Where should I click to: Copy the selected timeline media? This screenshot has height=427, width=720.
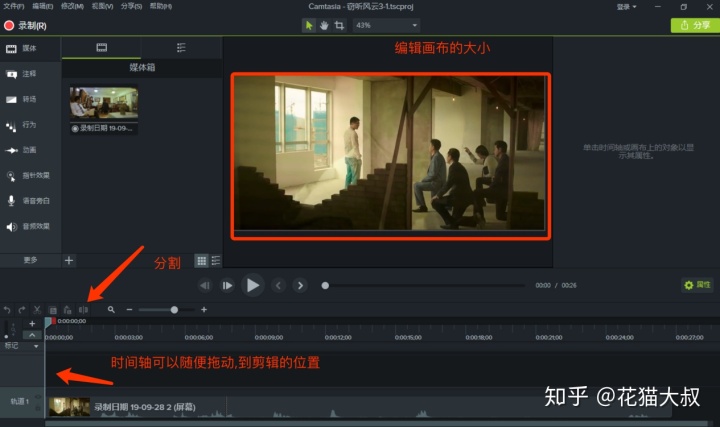tap(53, 310)
